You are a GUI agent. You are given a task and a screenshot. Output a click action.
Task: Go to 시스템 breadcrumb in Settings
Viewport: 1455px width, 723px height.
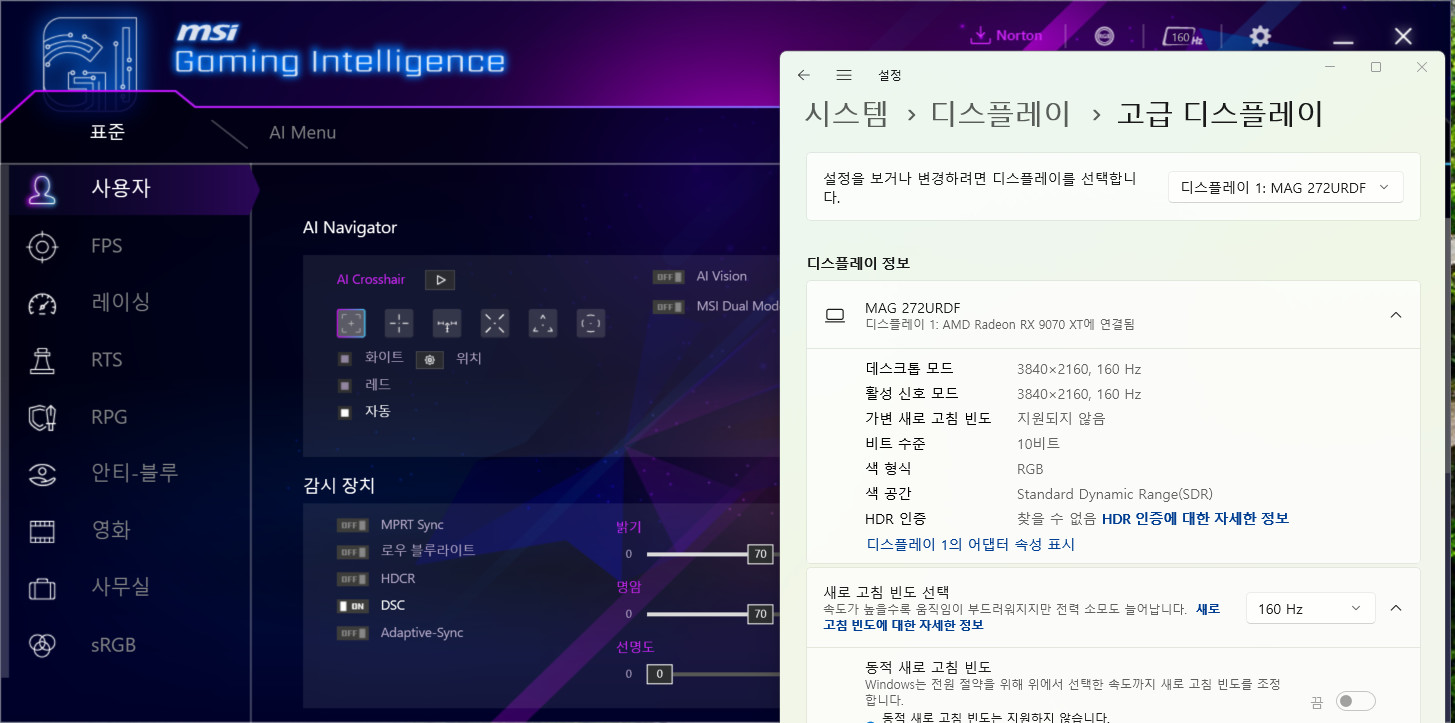(846, 114)
